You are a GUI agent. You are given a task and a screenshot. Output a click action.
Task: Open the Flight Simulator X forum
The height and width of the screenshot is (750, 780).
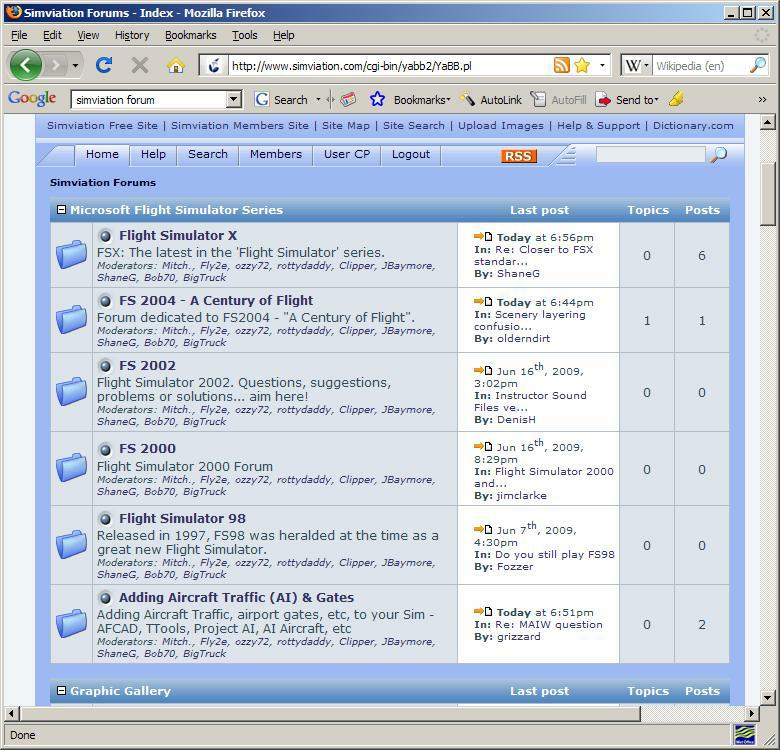tap(178, 235)
